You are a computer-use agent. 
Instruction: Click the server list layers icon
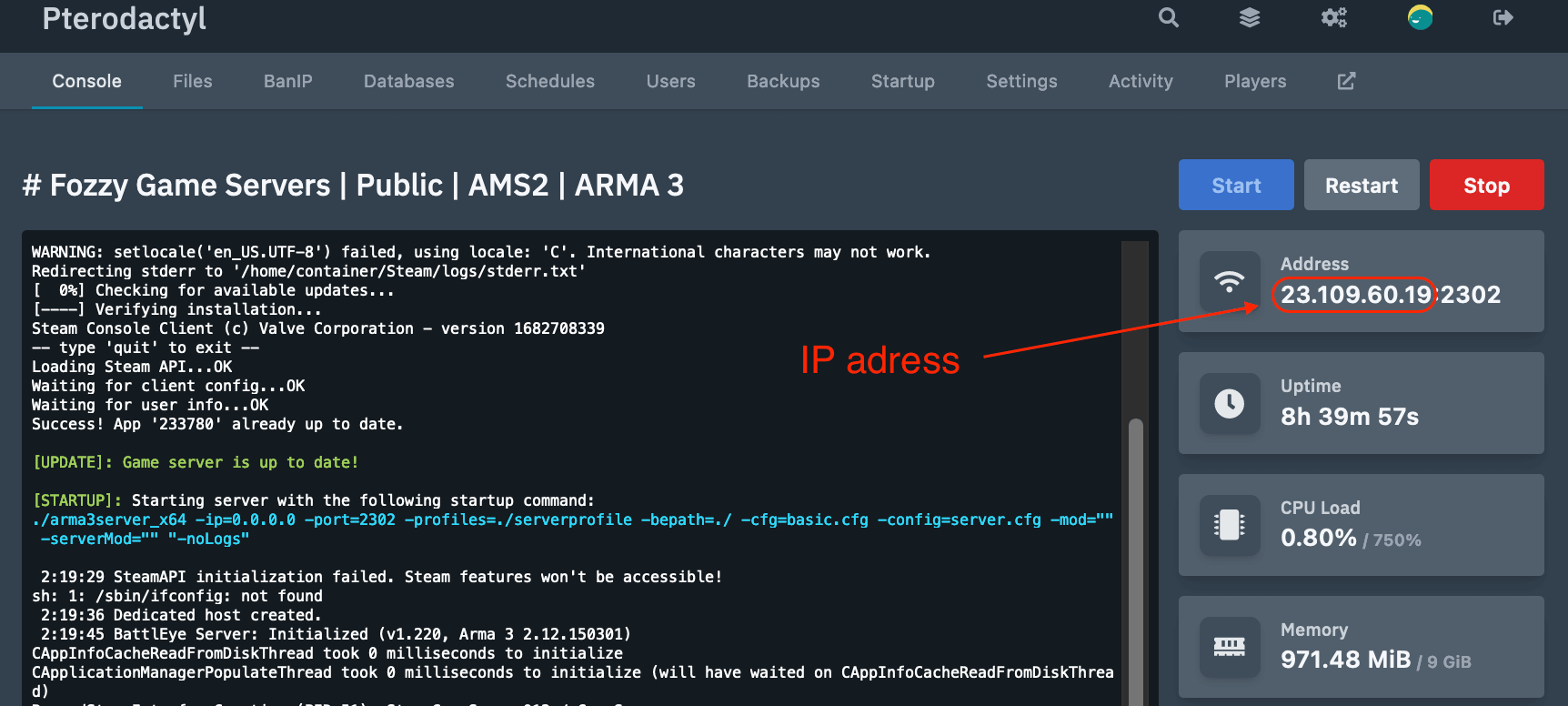(1250, 17)
